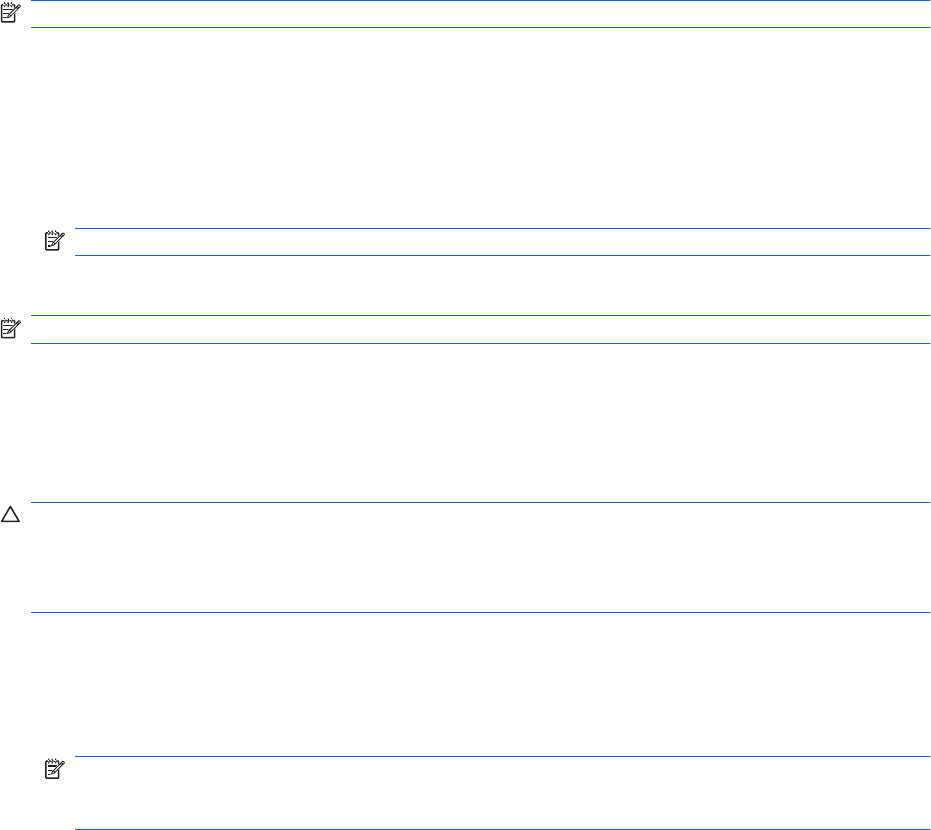Click the top rule of the lowest note
The height and width of the screenshot is (830, 931).
[x=500, y=757]
